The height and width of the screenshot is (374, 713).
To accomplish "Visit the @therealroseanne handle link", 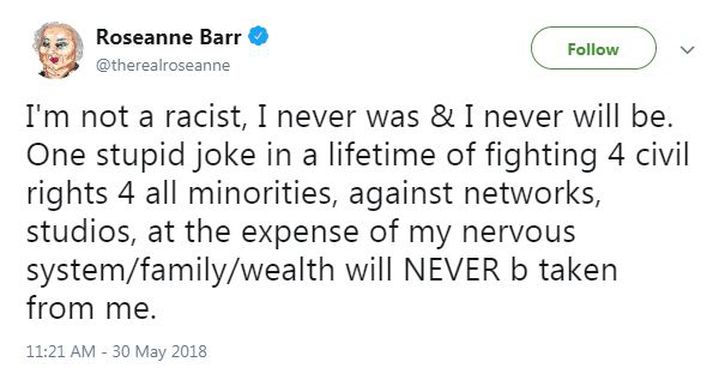I will pyautogui.click(x=163, y=65).
